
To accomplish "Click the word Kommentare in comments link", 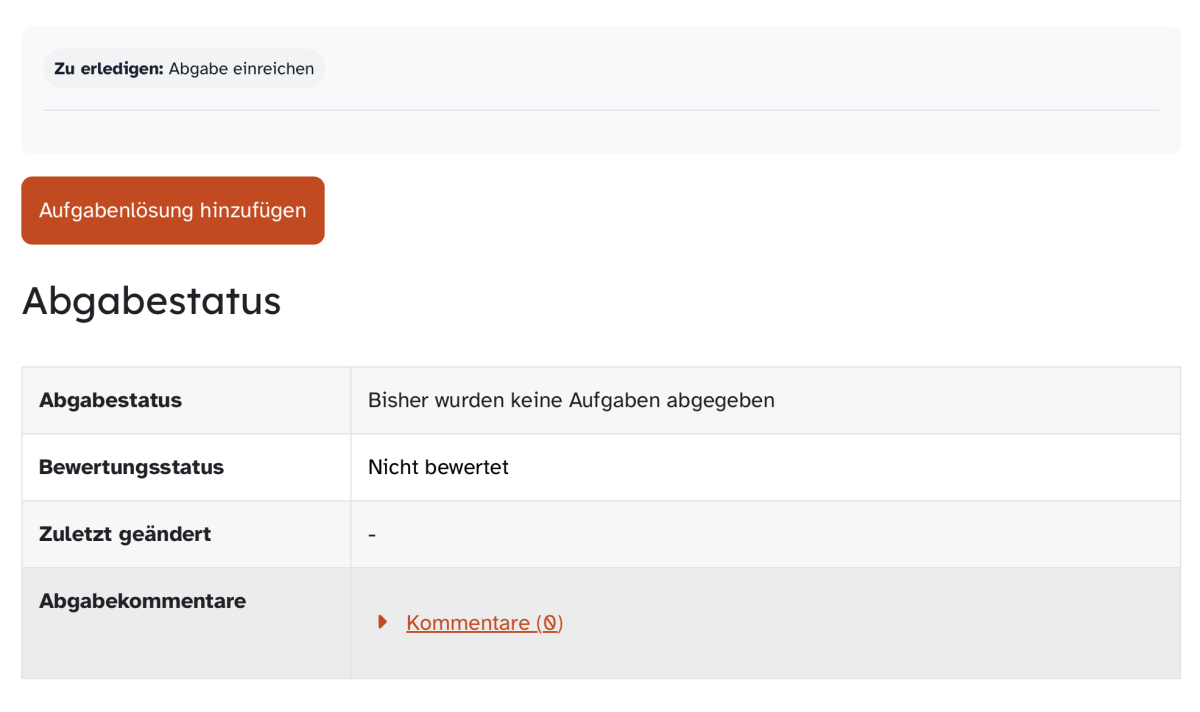I will [x=468, y=623].
